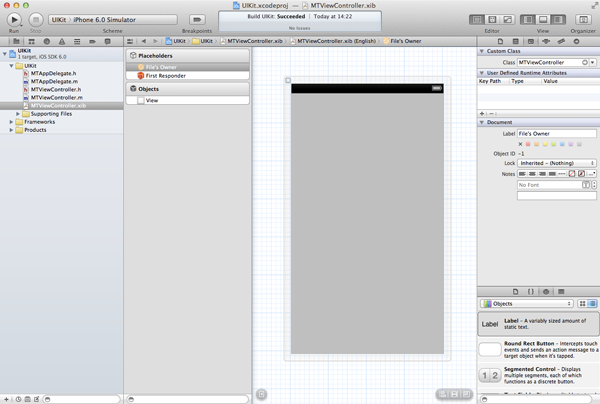Pick the green label color
The width and height of the screenshot is (600, 404).
(554, 144)
